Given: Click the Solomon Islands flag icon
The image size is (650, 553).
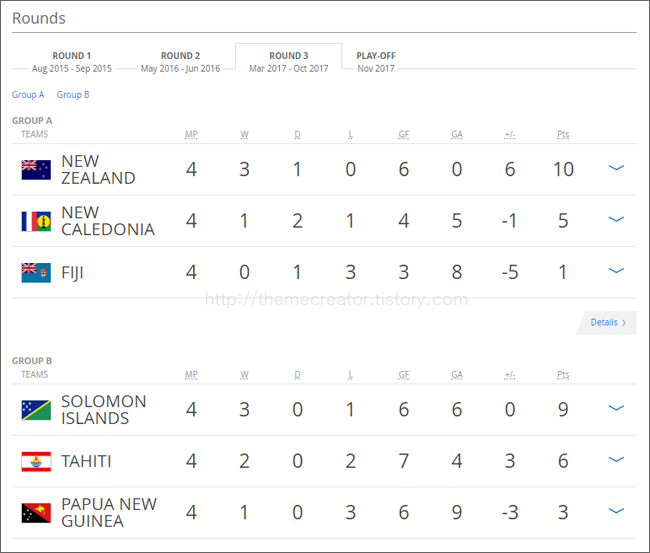Looking at the screenshot, I should pos(36,410).
